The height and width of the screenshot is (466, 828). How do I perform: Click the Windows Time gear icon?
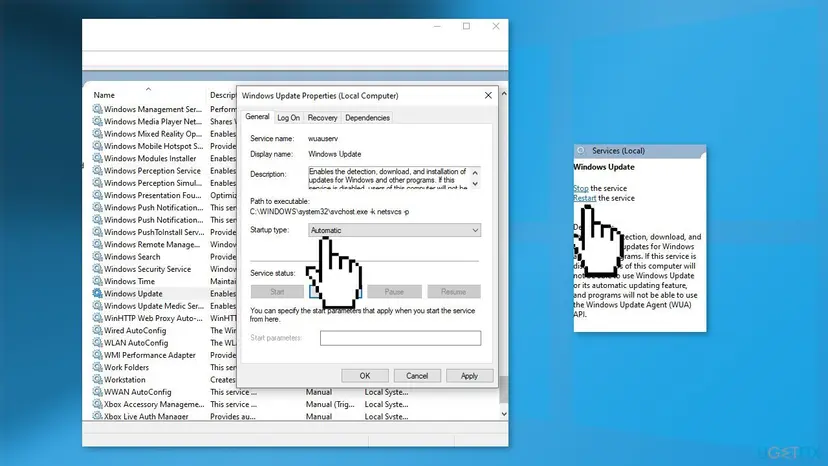(97, 281)
